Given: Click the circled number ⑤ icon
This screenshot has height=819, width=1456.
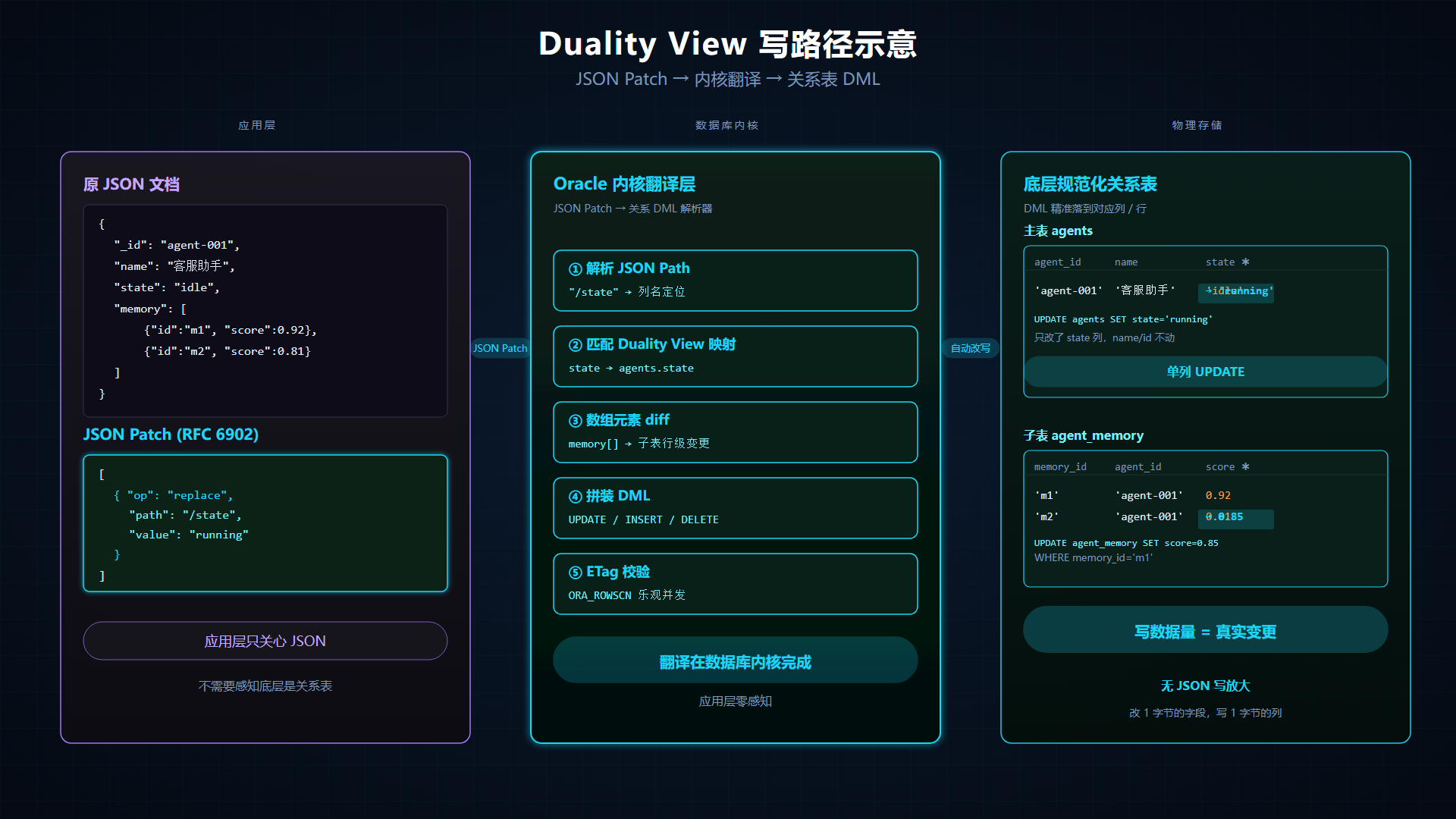Looking at the screenshot, I should [576, 573].
